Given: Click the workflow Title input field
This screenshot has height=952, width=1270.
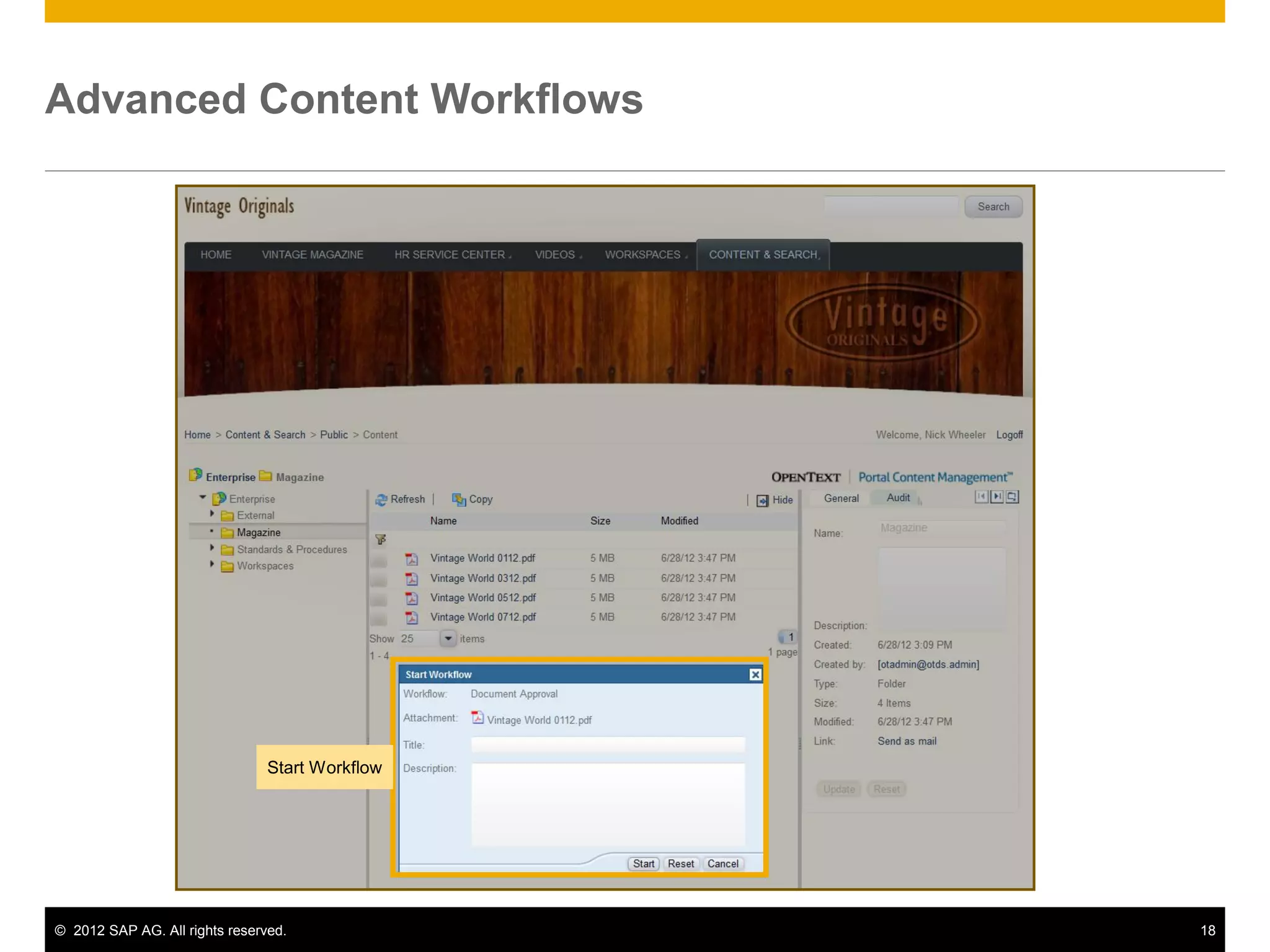Looking at the screenshot, I should 608,744.
